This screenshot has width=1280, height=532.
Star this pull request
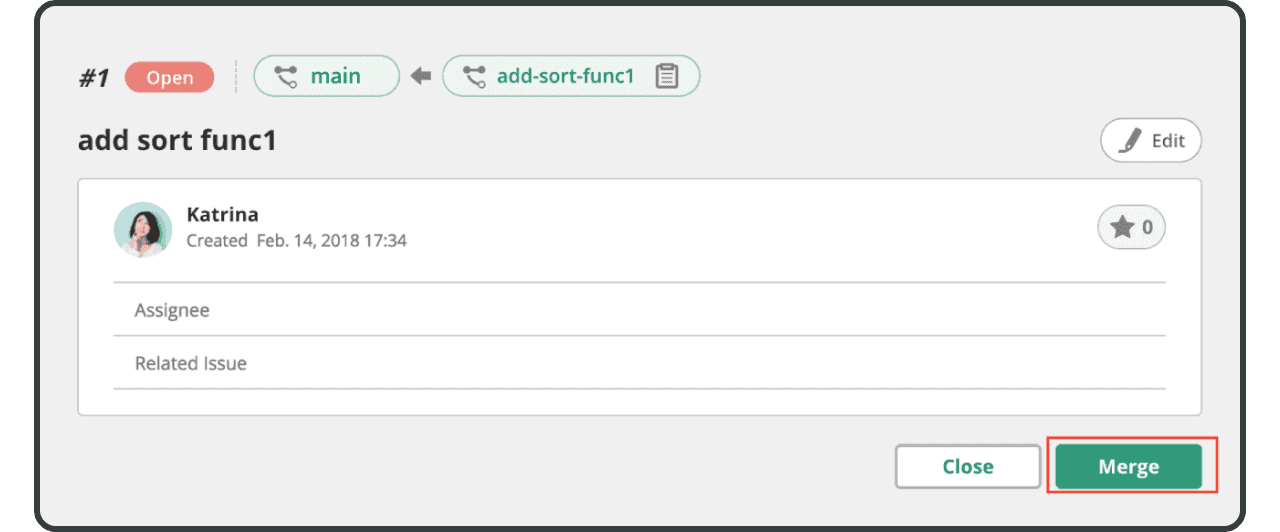pyautogui.click(x=1122, y=228)
